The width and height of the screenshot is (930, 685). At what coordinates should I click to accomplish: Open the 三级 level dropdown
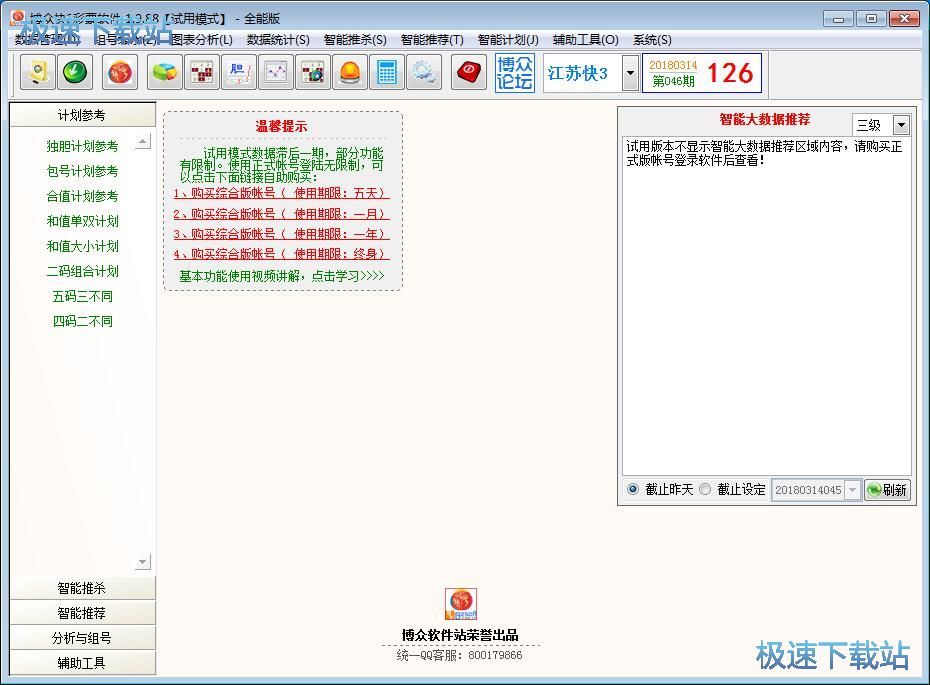coord(900,125)
